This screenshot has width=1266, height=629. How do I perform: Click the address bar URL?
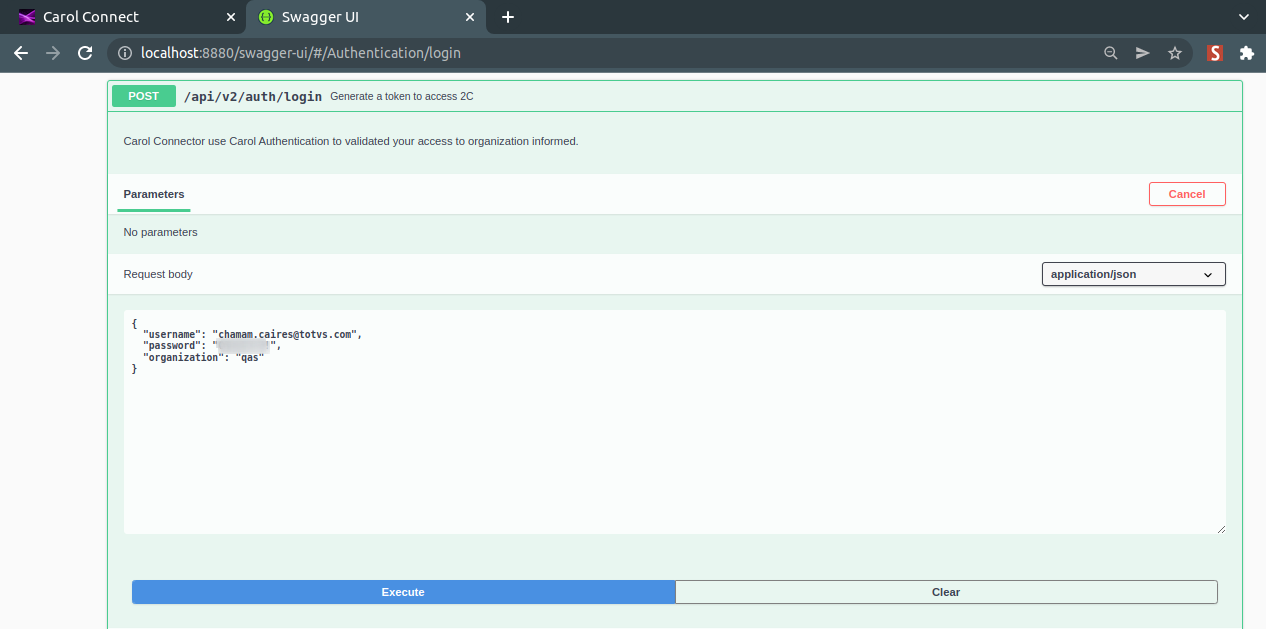301,53
